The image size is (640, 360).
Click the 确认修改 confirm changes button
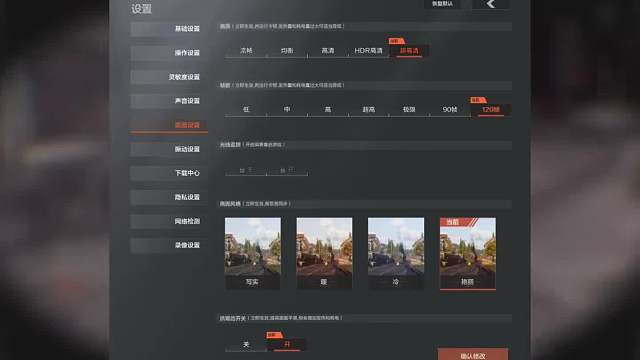[473, 354]
